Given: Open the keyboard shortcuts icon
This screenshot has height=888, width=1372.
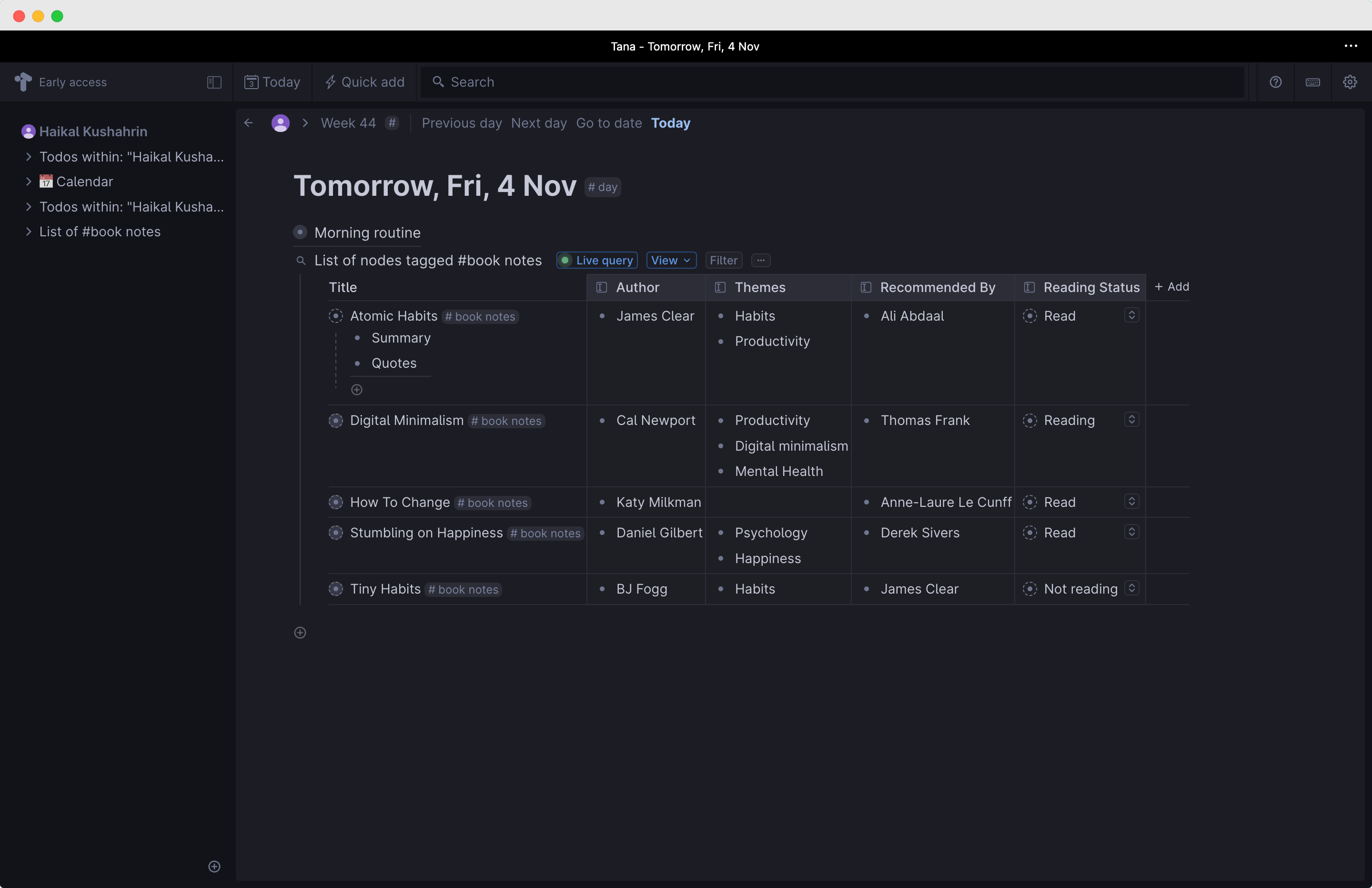Looking at the screenshot, I should pos(1312,82).
